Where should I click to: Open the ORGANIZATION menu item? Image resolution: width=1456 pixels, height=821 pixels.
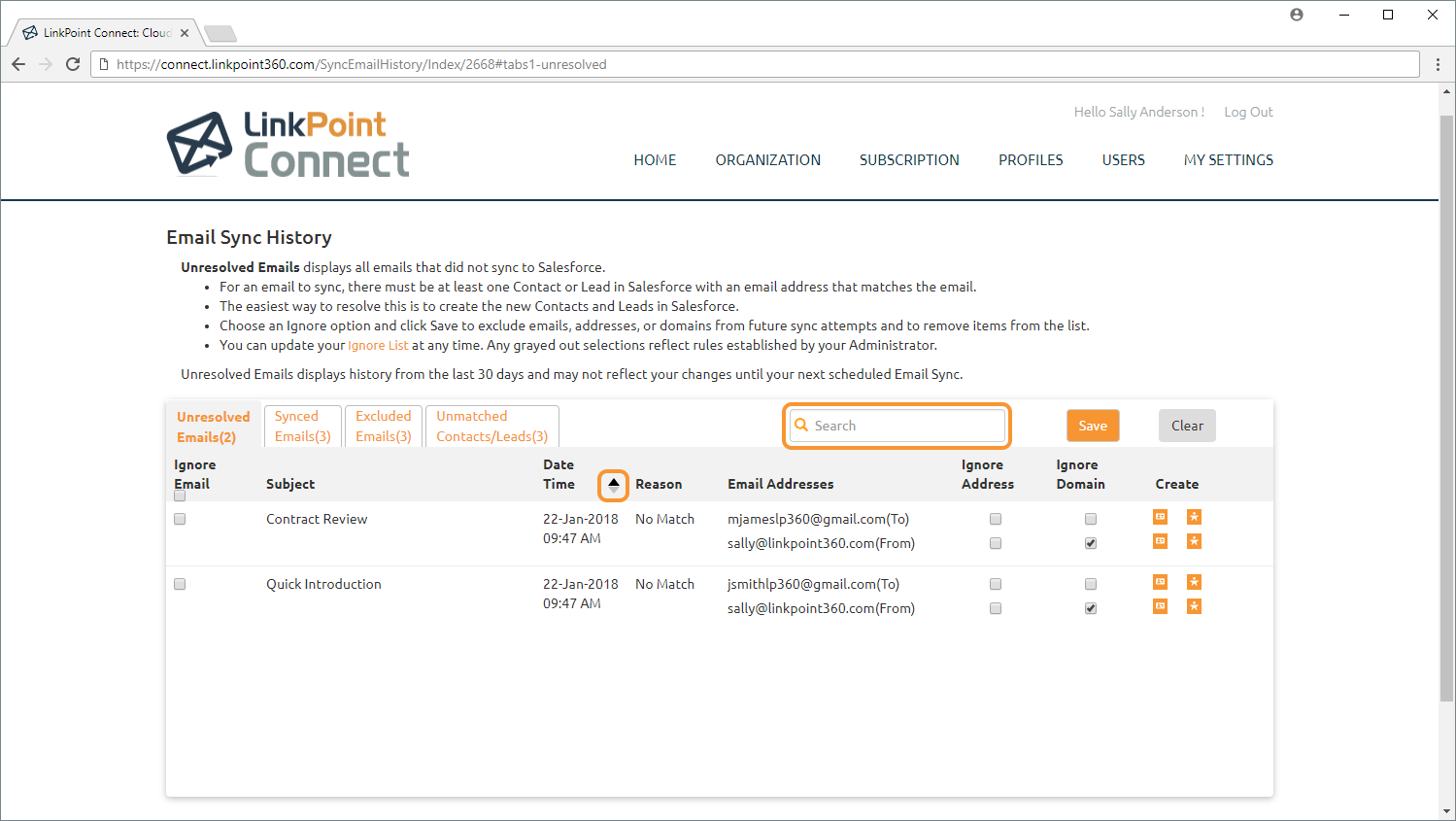[x=768, y=160]
